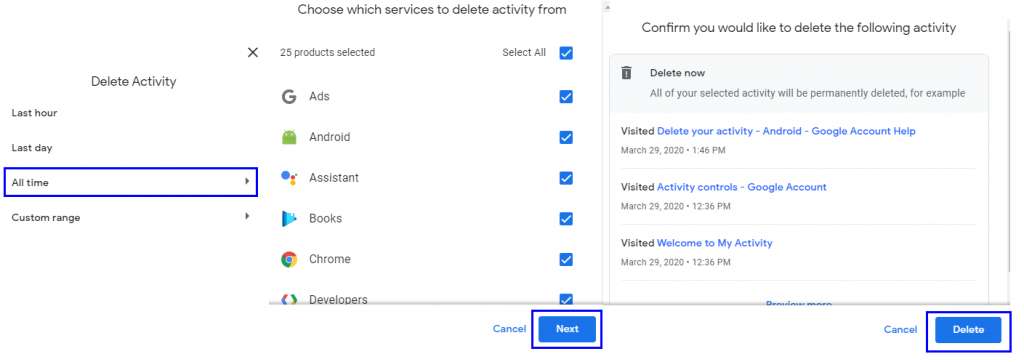Click the Android service label

coord(330,137)
